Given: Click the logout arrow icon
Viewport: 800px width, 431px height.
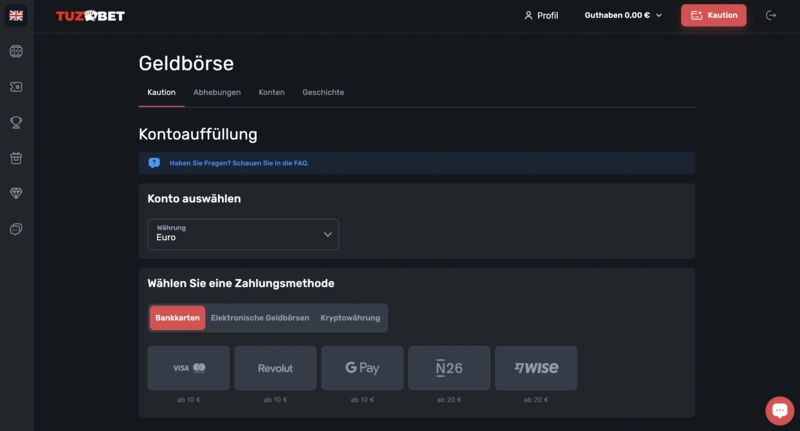Looking at the screenshot, I should tap(770, 16).
